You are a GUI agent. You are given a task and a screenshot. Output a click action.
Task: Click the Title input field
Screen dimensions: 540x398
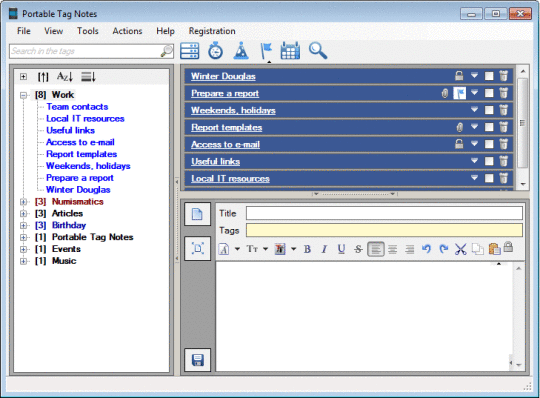pyautogui.click(x=384, y=213)
